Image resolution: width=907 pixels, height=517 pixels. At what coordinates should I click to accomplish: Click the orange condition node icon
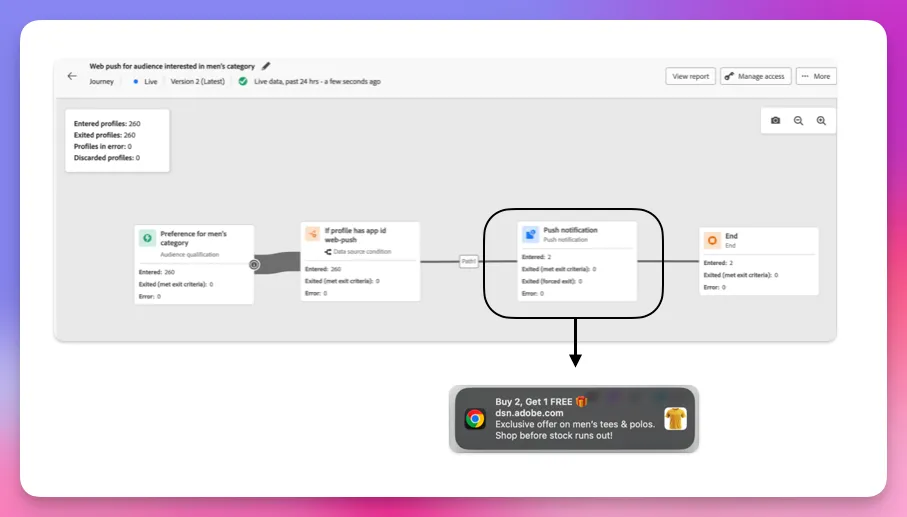pyautogui.click(x=312, y=234)
